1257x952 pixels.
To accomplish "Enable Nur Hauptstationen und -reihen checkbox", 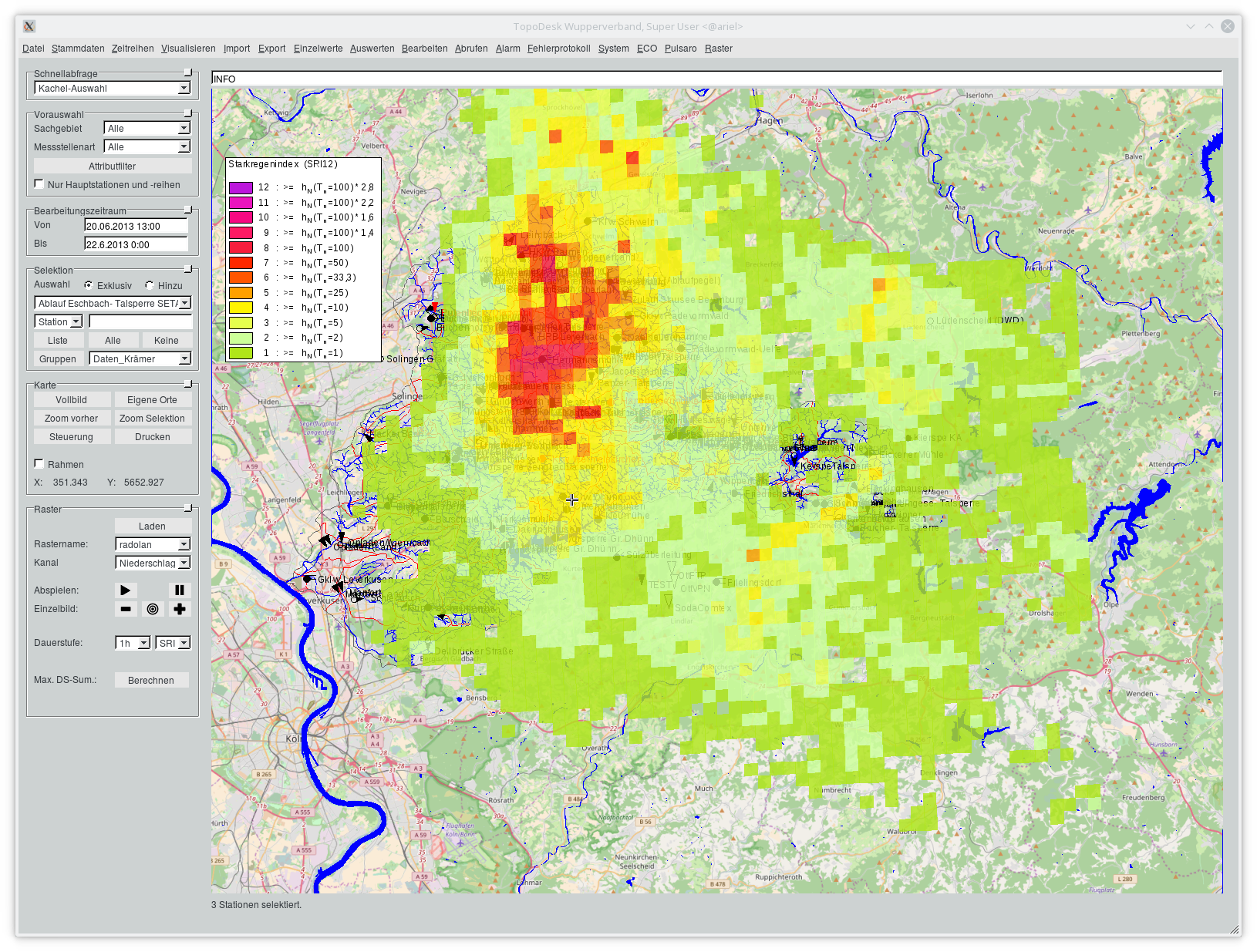I will pos(39,184).
